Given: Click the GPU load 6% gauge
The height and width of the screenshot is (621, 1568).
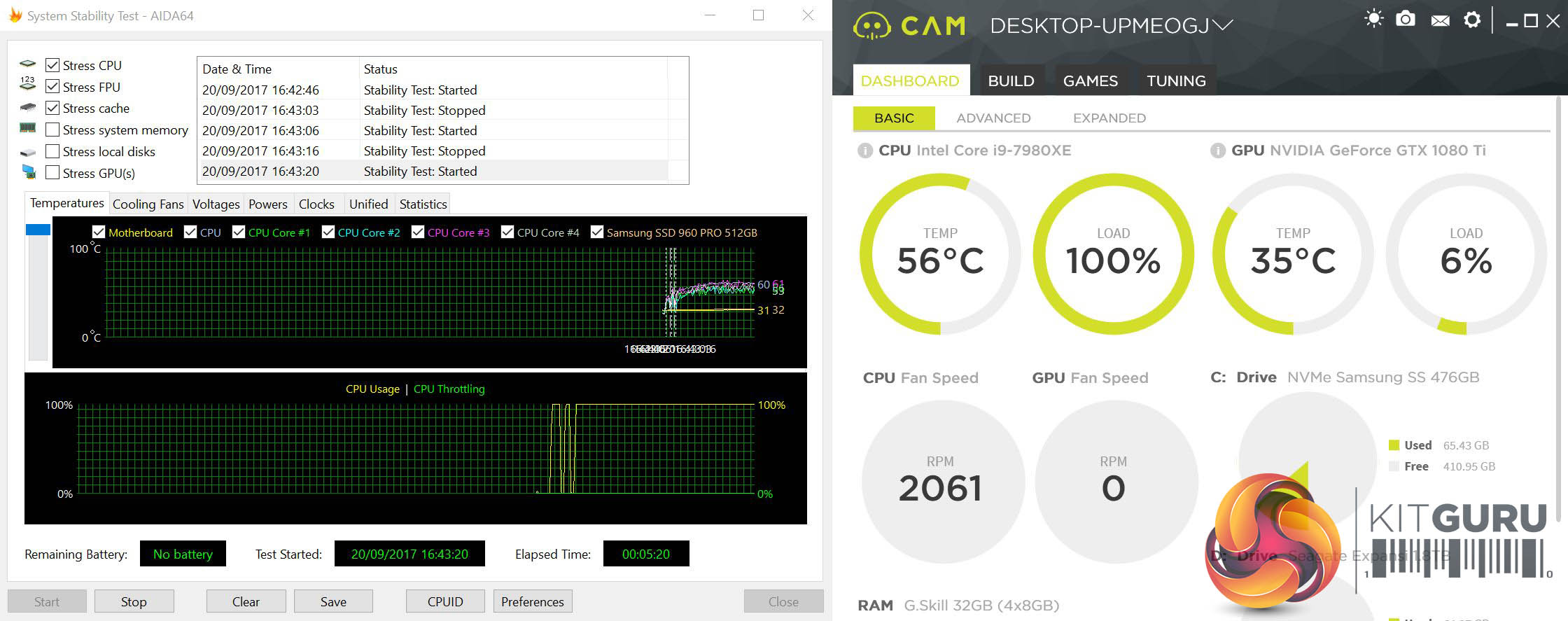Looking at the screenshot, I should click(x=1466, y=253).
